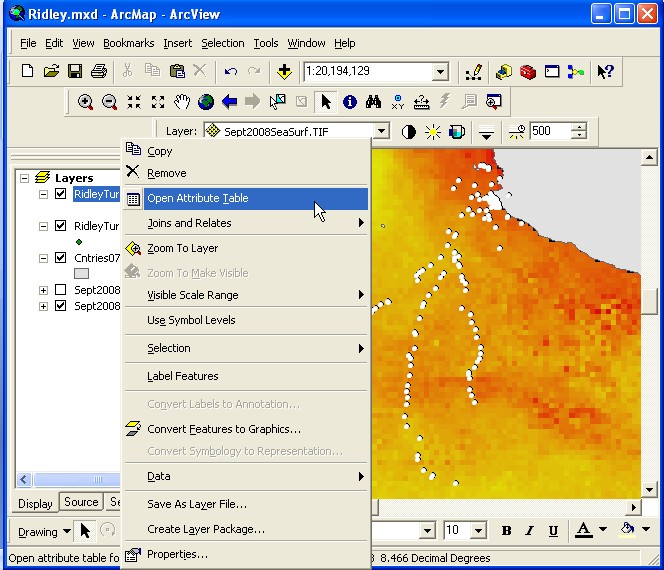Open the ArcToolbox window icon
Image resolution: width=664 pixels, height=570 pixels.
527,71
